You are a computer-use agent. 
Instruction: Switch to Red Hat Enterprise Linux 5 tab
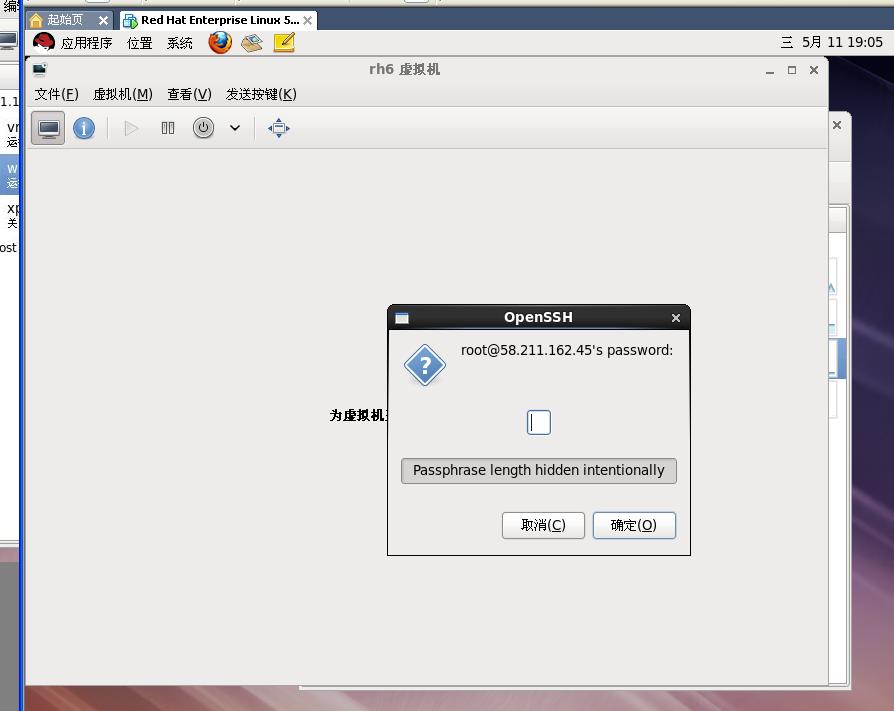click(220, 20)
